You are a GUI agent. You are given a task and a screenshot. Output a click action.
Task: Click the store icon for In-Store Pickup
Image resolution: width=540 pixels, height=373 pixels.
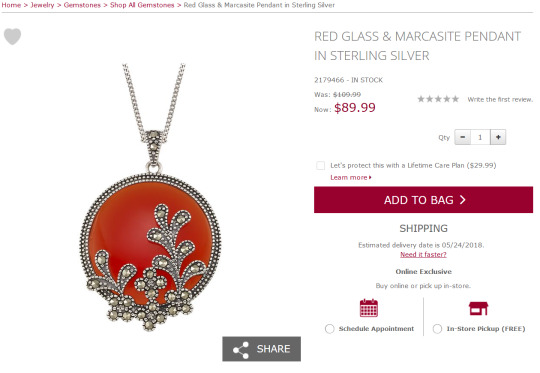478,308
